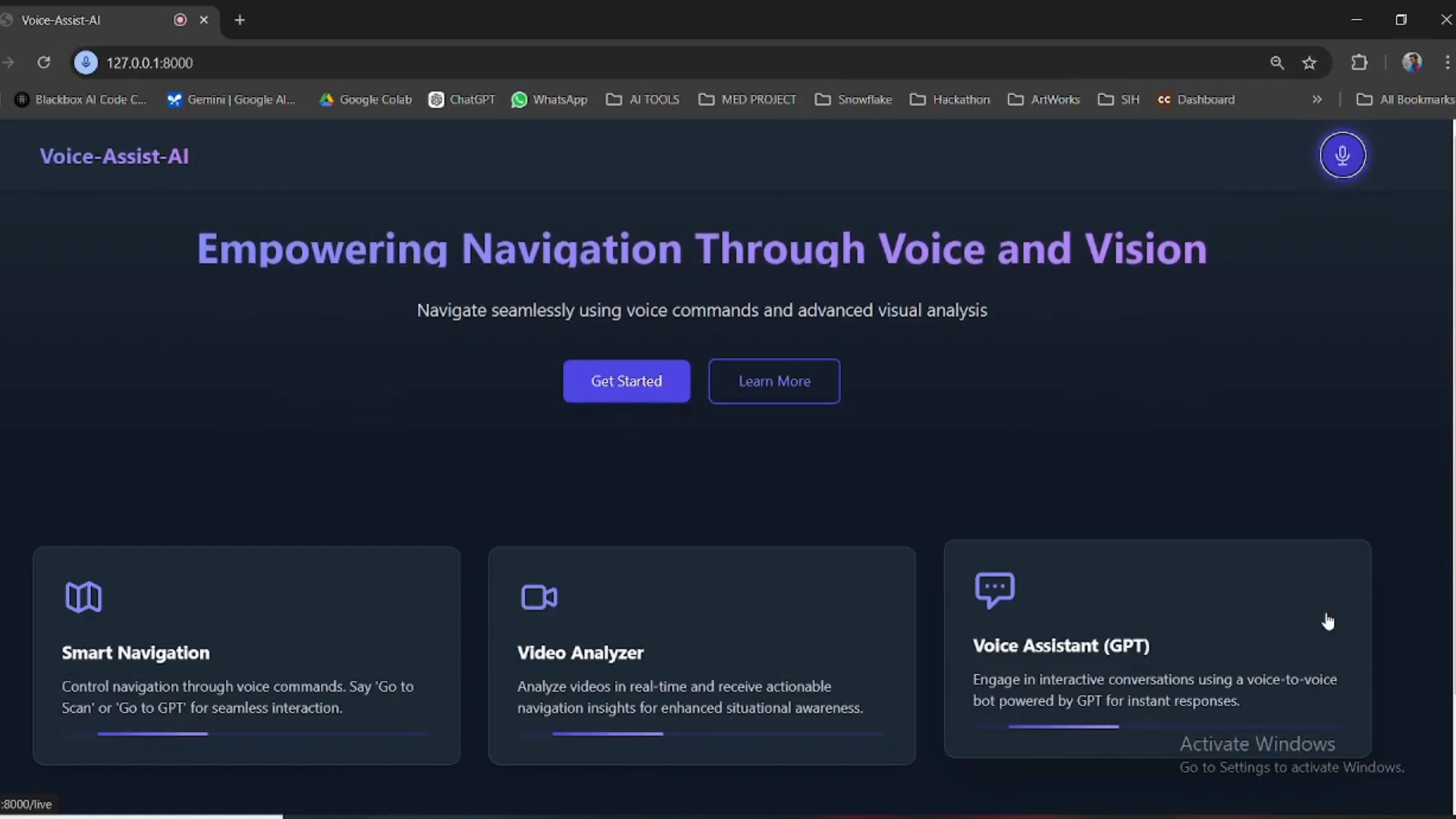Click the Smart Navigation map icon
The width and height of the screenshot is (1456, 819).
83,597
